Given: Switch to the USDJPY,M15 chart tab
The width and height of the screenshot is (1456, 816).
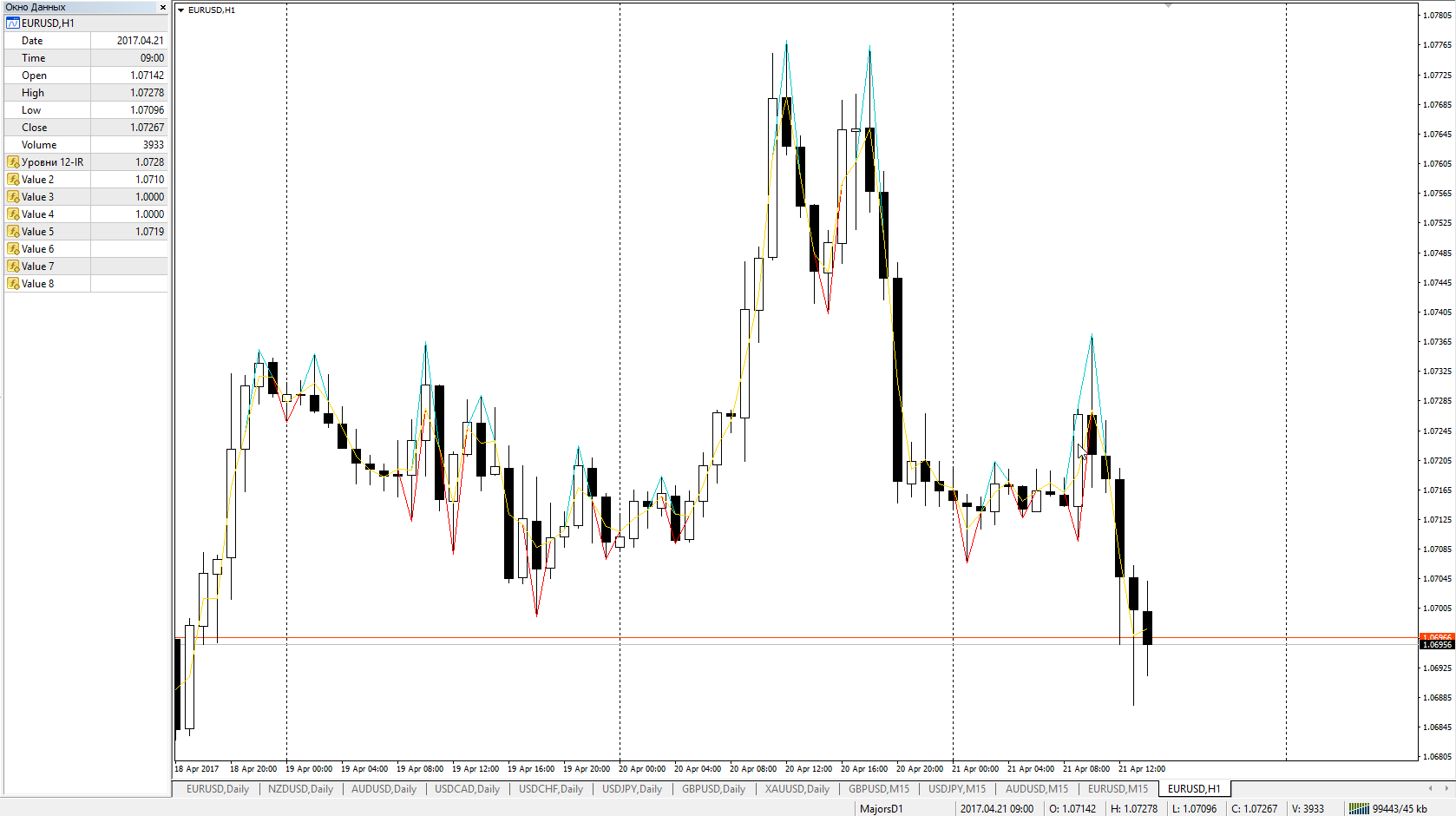Looking at the screenshot, I should pyautogui.click(x=957, y=789).
